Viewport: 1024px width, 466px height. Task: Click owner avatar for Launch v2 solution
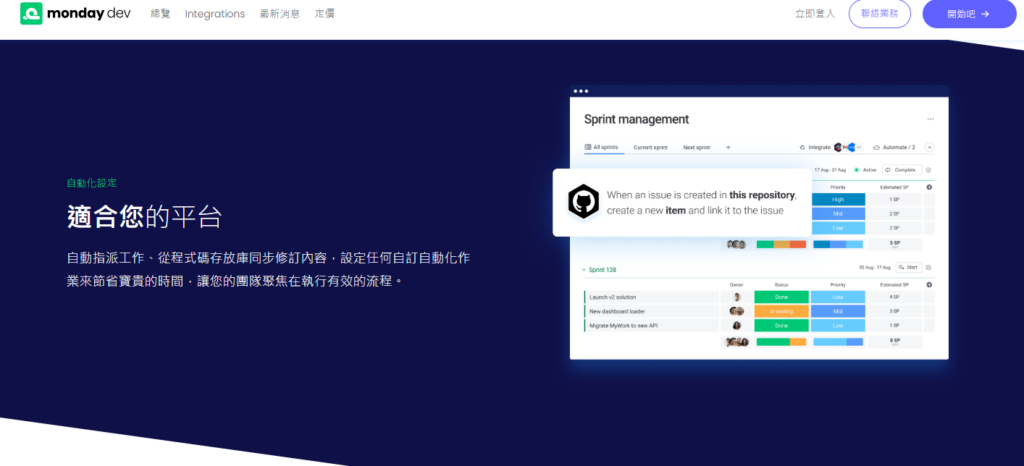coord(737,297)
